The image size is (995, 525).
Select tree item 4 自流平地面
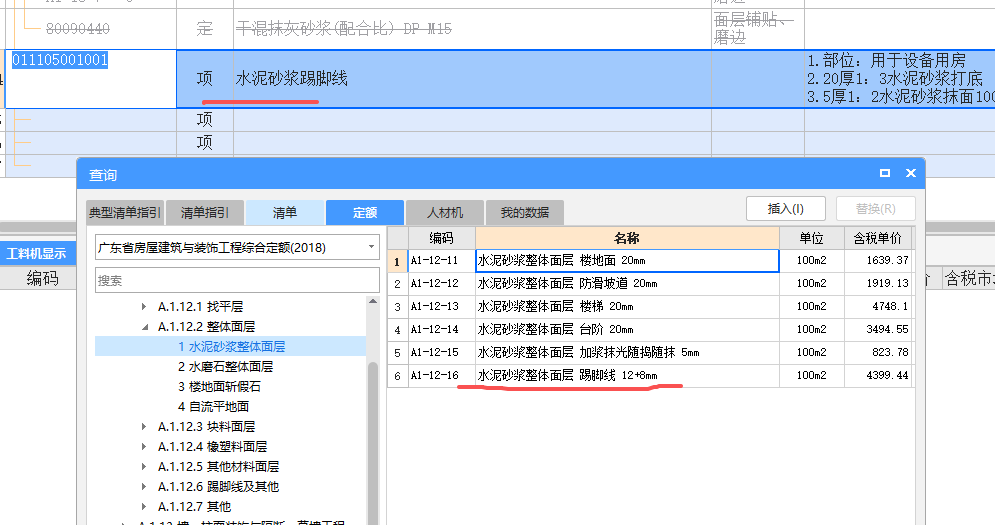[213, 407]
